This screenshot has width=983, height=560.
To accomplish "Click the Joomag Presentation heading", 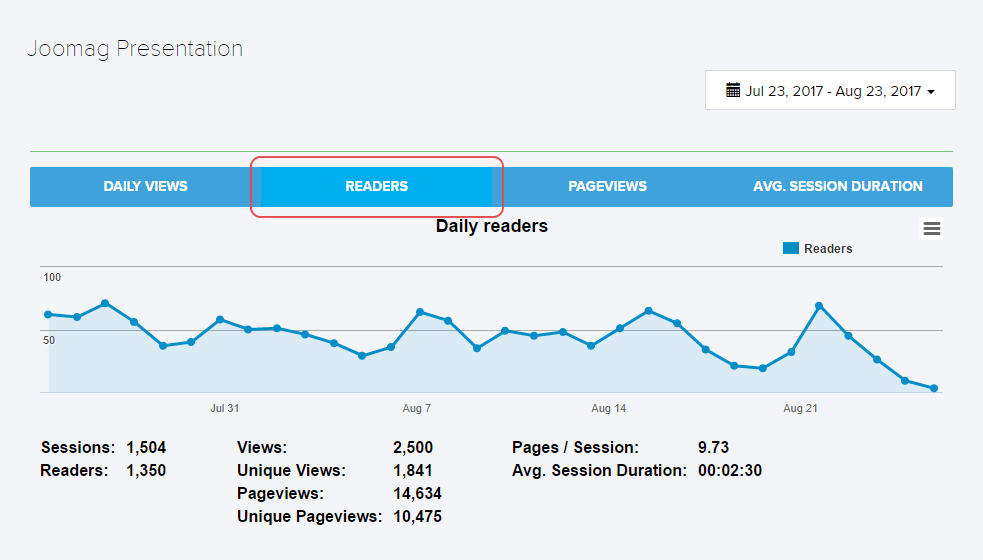I will [134, 48].
